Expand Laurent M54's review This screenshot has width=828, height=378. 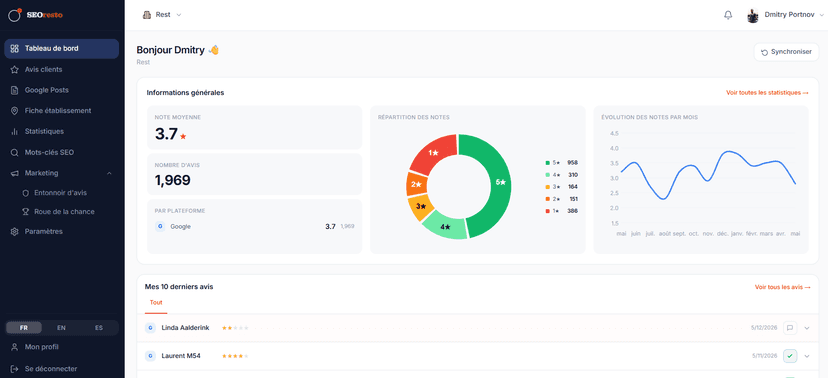807,356
